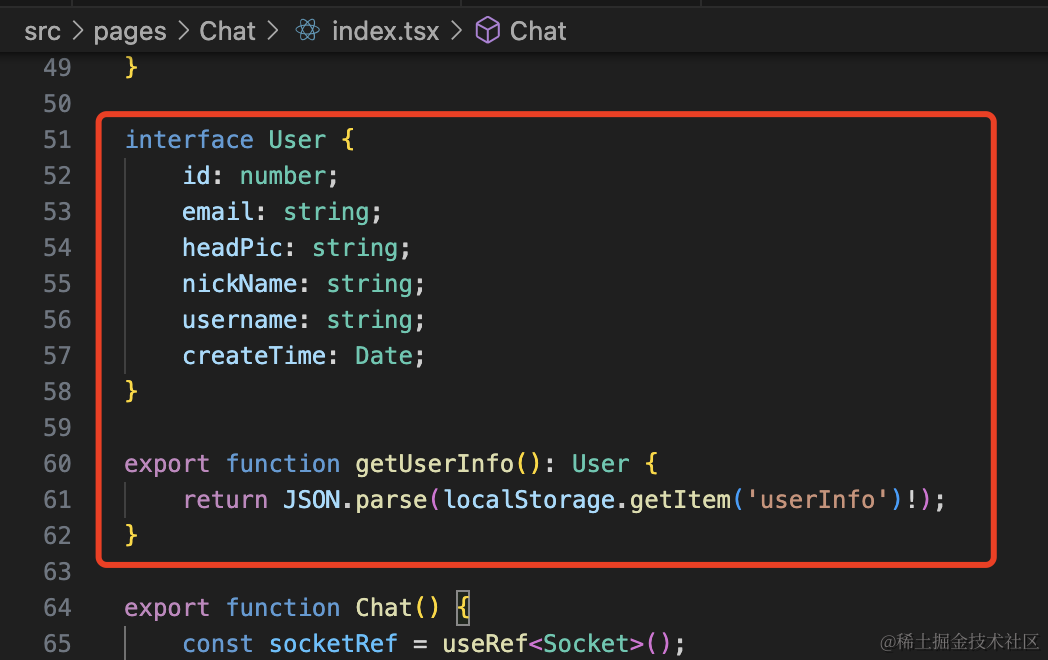The image size is (1048, 660).
Task: Click the cube symbol icon before Chat
Action: pyautogui.click(x=487, y=31)
